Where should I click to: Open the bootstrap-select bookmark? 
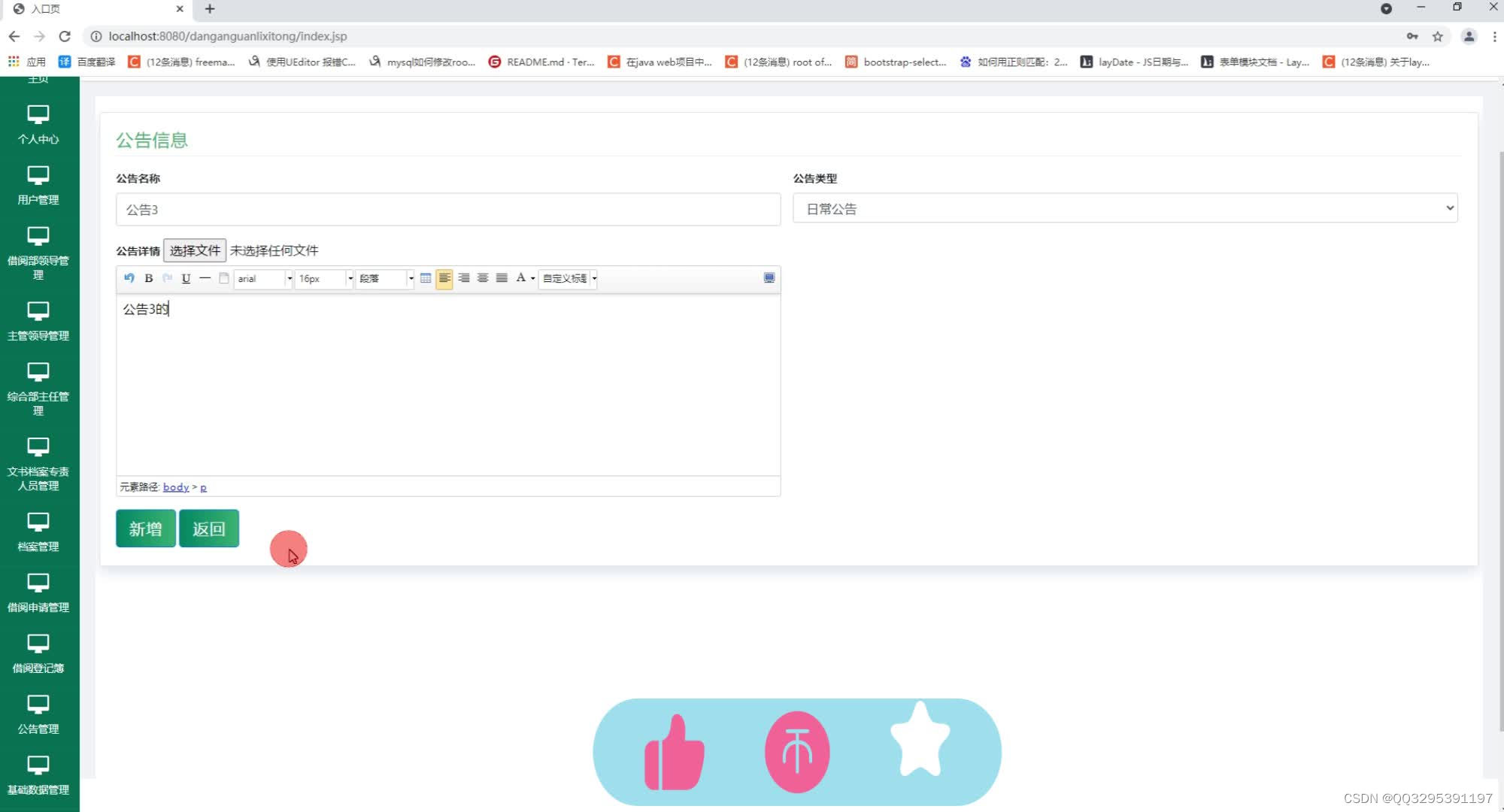(x=896, y=62)
